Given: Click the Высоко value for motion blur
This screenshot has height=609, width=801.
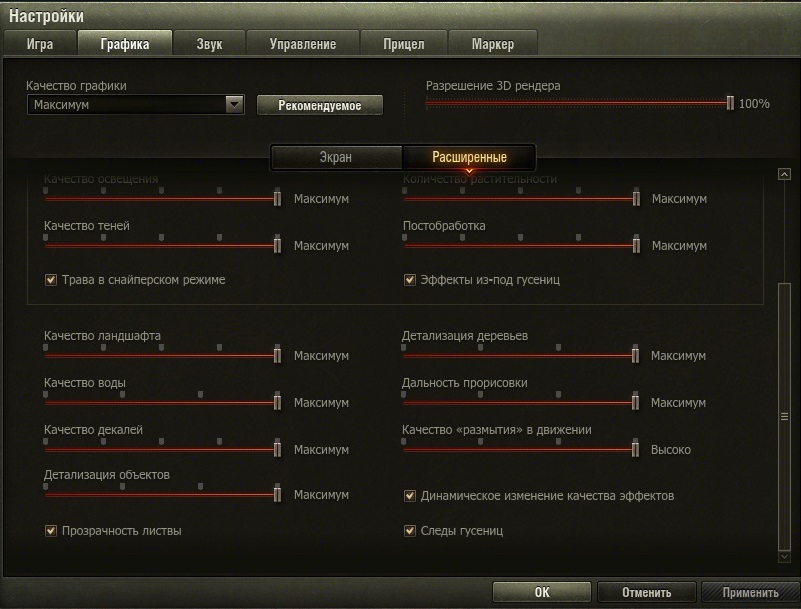Looking at the screenshot, I should (671, 450).
